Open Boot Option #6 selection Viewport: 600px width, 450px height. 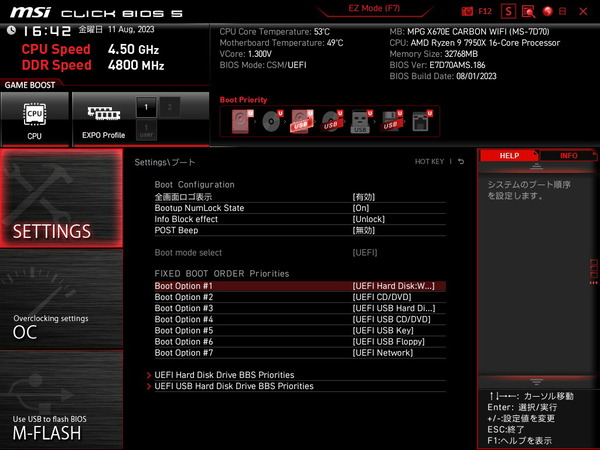[300, 342]
